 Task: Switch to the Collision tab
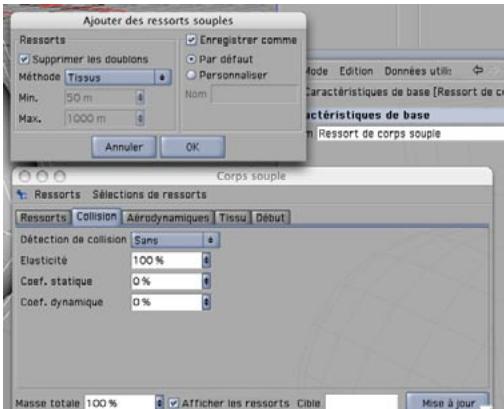click(x=97, y=217)
